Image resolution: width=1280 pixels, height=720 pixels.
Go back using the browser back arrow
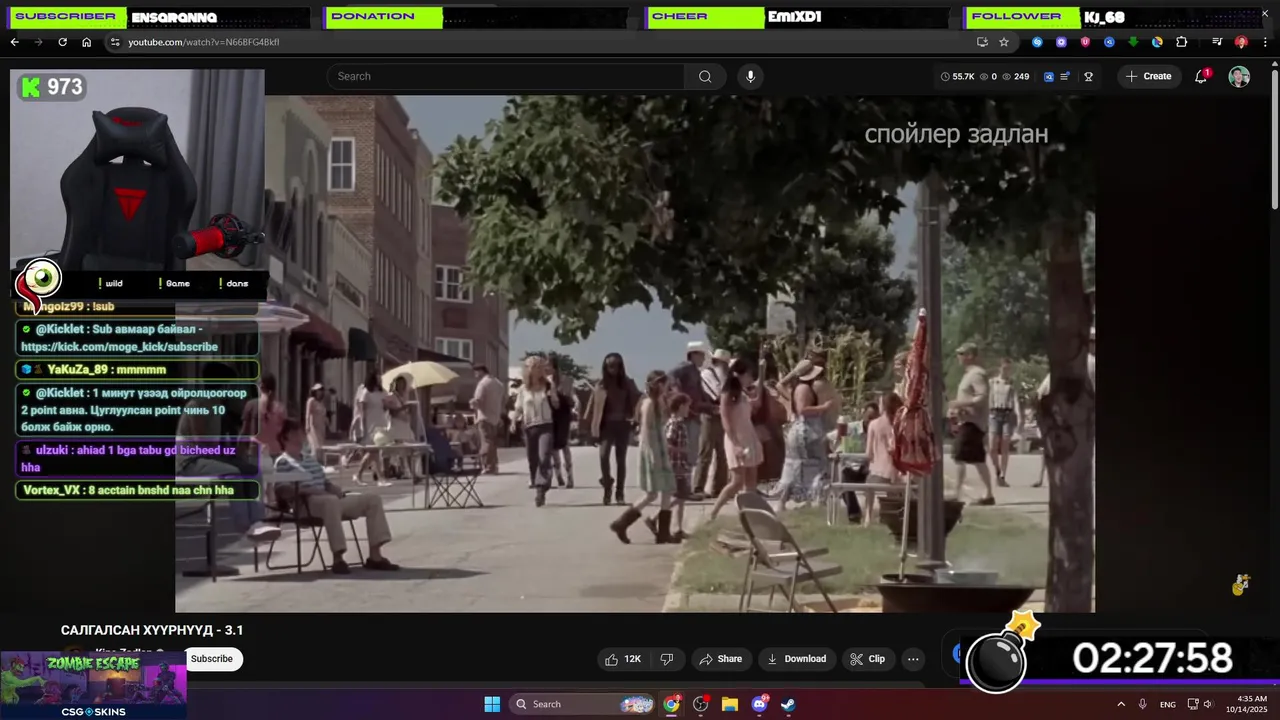click(x=14, y=42)
